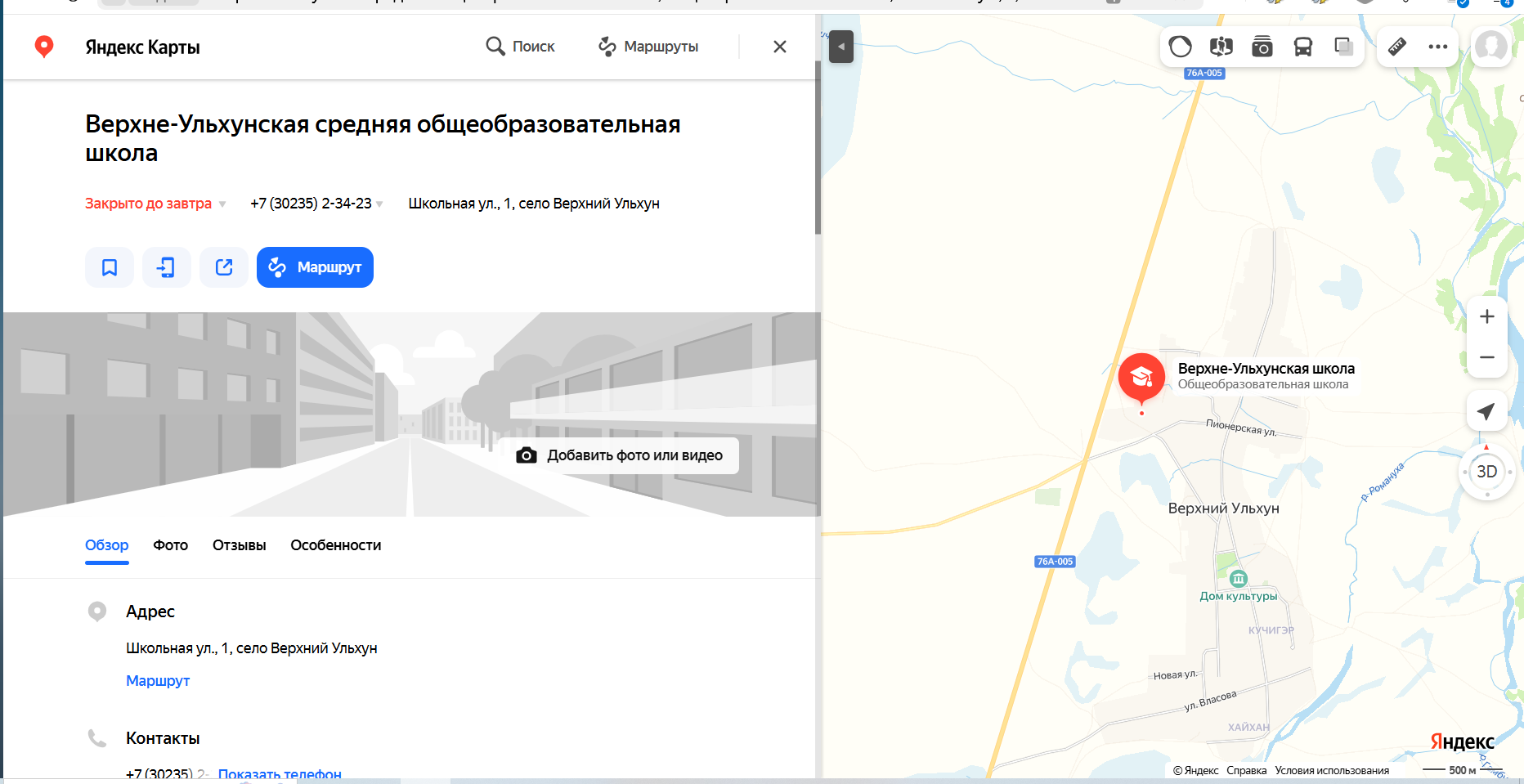1524x784 pixels.
Task: Collapse the side panel arrow button
Action: [x=841, y=47]
